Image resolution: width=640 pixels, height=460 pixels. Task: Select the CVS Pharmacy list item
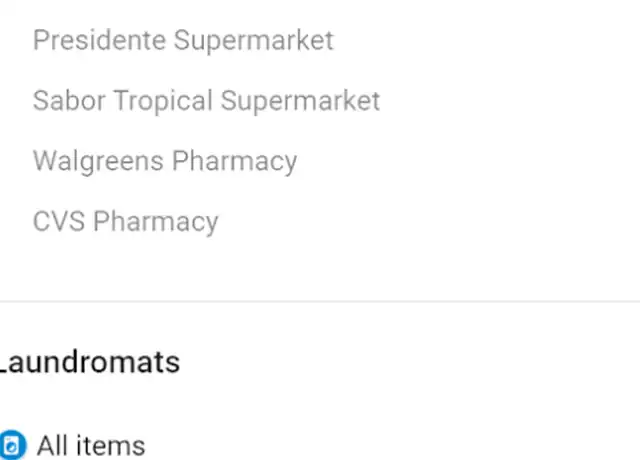coord(126,222)
